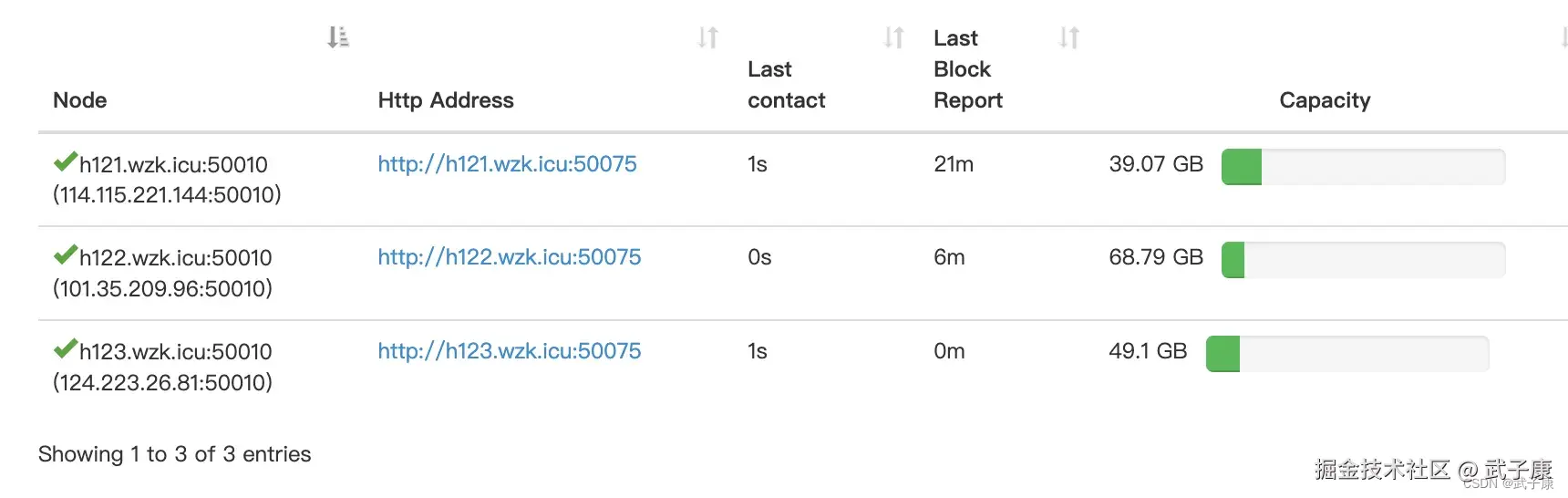This screenshot has width=1568, height=498.
Task: Click the Last contact header text
Action: (x=787, y=85)
